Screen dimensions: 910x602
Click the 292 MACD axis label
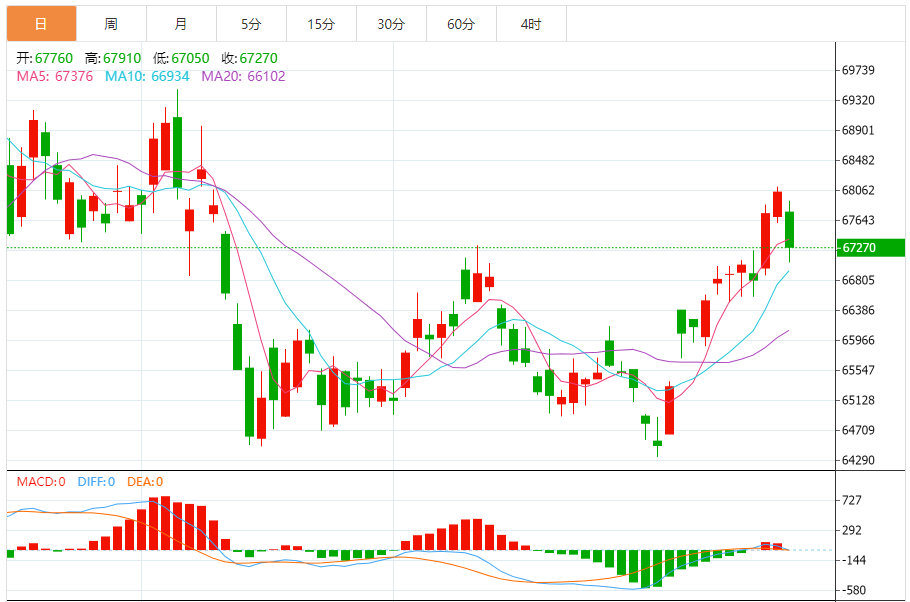point(851,530)
